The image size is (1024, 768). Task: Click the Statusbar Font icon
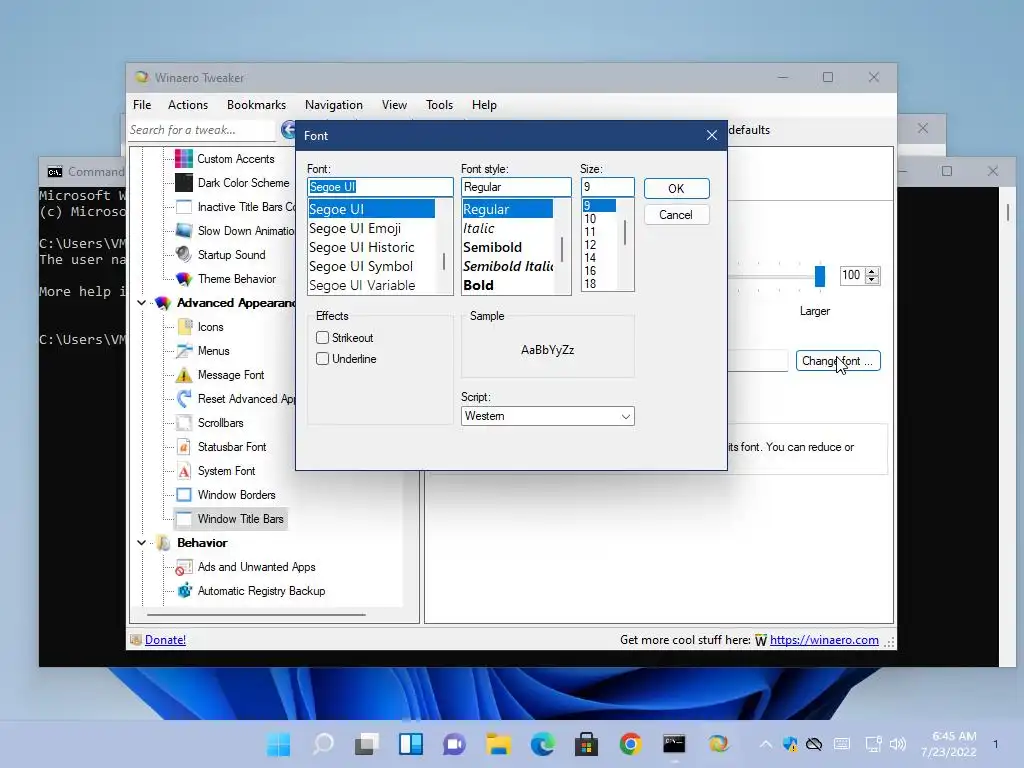pyautogui.click(x=184, y=447)
